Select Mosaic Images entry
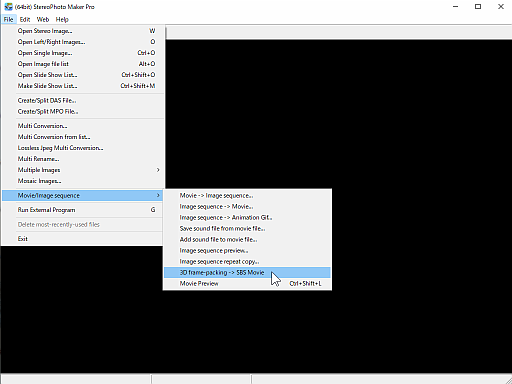 tap(82, 181)
